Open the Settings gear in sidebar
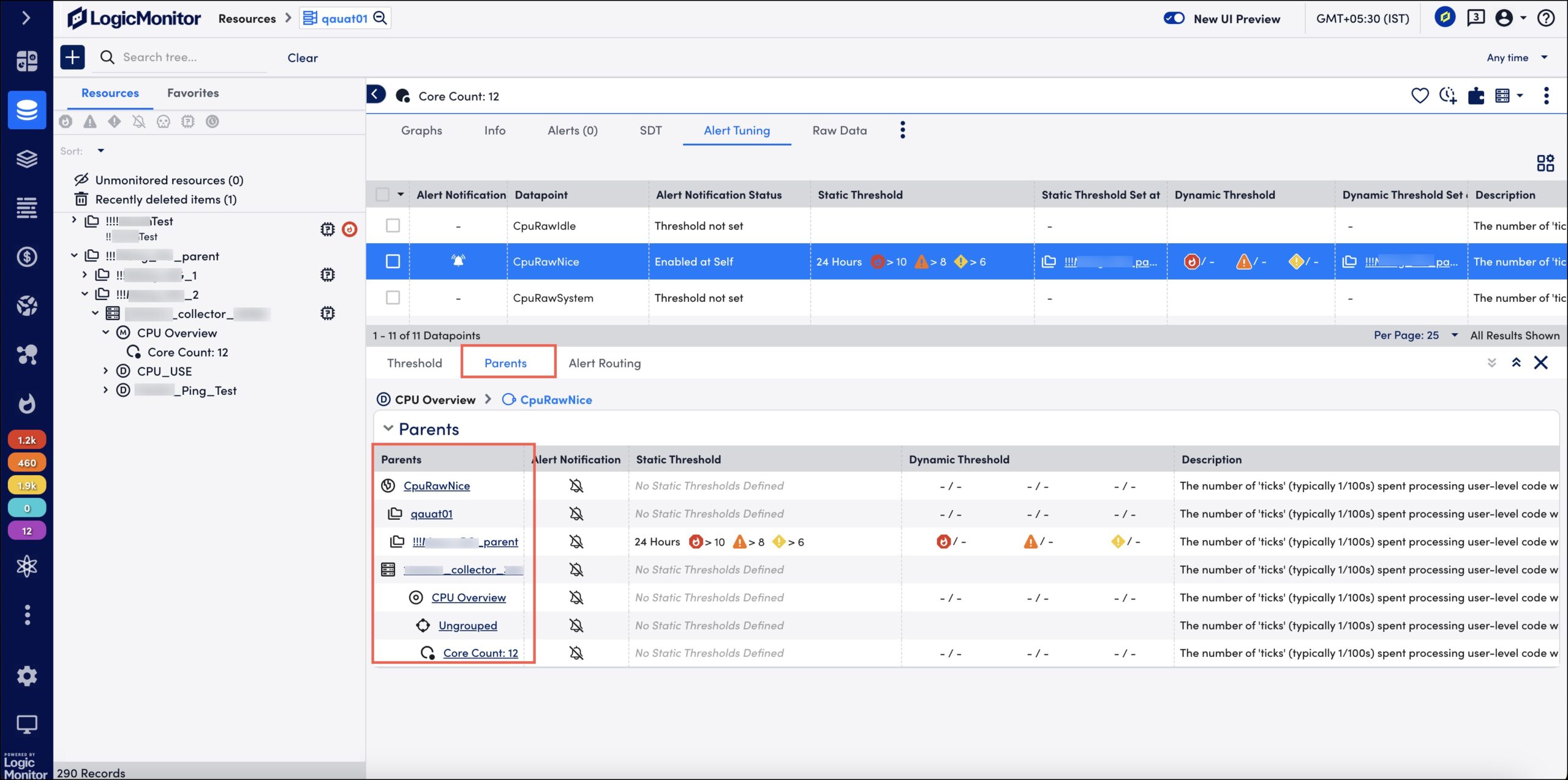This screenshot has height=780, width=1568. [26, 676]
